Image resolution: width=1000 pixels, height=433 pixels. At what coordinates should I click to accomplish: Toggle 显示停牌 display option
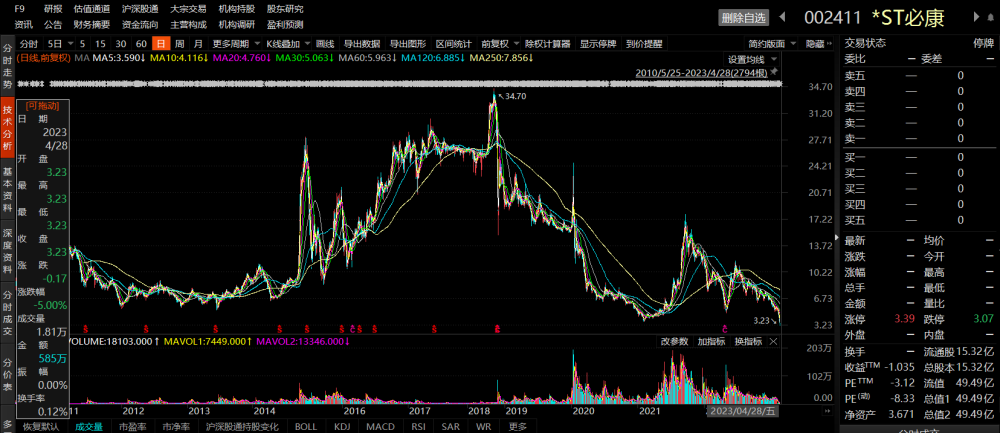598,44
